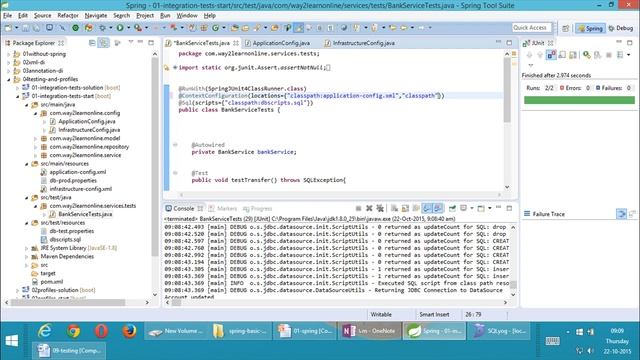Switch to the Debug perspective

[620, 28]
